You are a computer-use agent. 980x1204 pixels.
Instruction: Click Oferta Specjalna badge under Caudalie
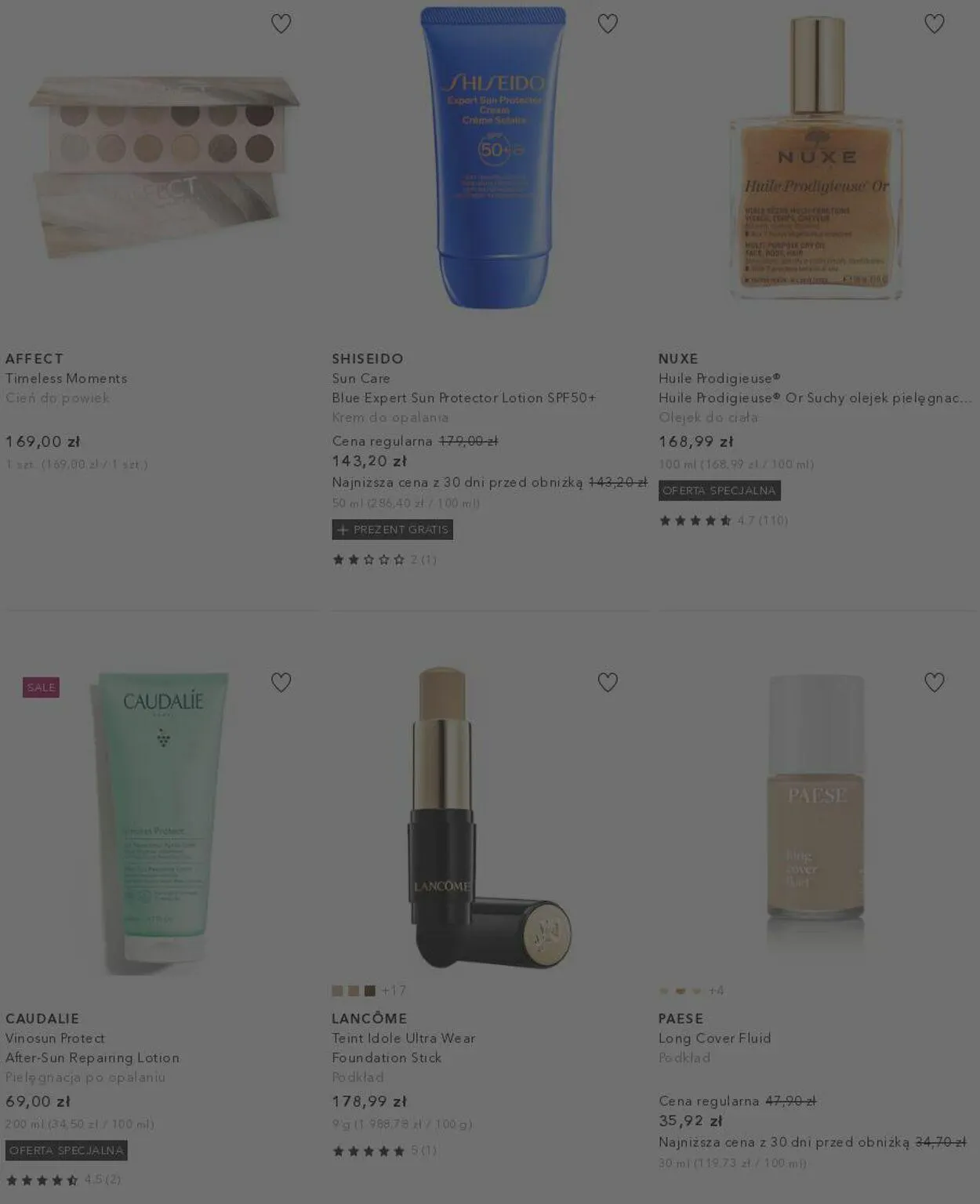(x=66, y=1151)
